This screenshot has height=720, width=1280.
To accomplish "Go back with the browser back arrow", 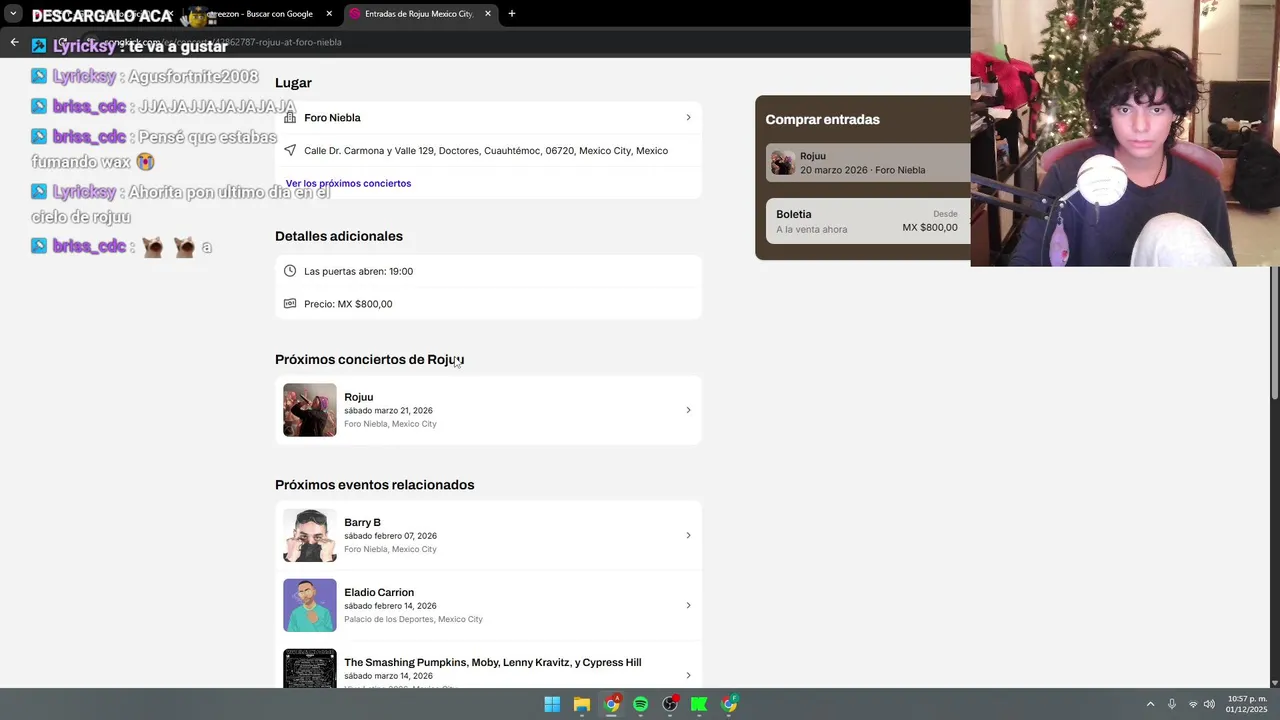I will pos(14,42).
